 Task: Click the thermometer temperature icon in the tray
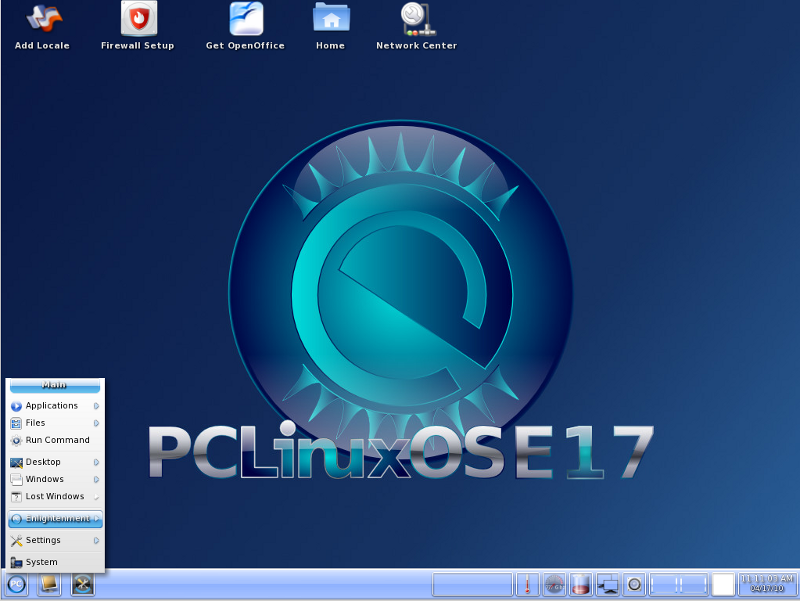tap(528, 585)
